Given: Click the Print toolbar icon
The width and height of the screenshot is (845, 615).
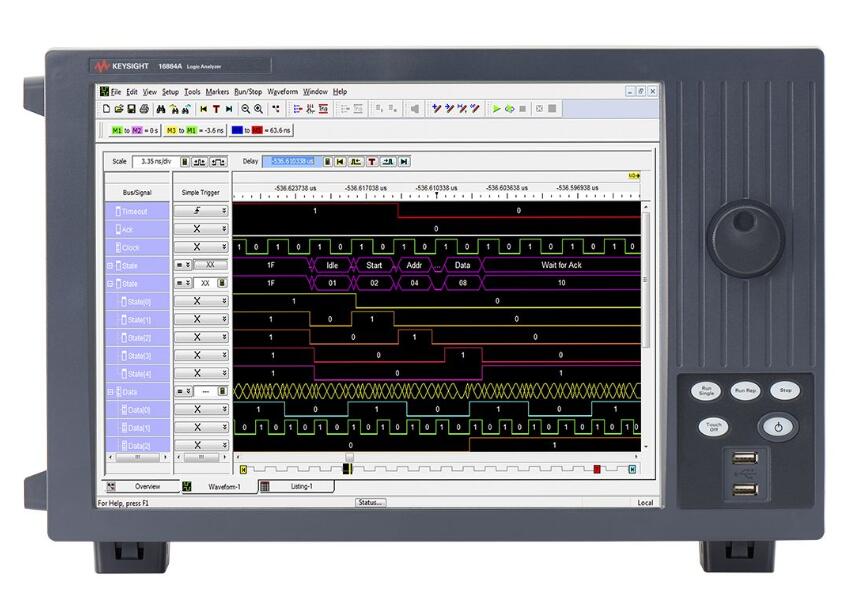Looking at the screenshot, I should [144, 108].
